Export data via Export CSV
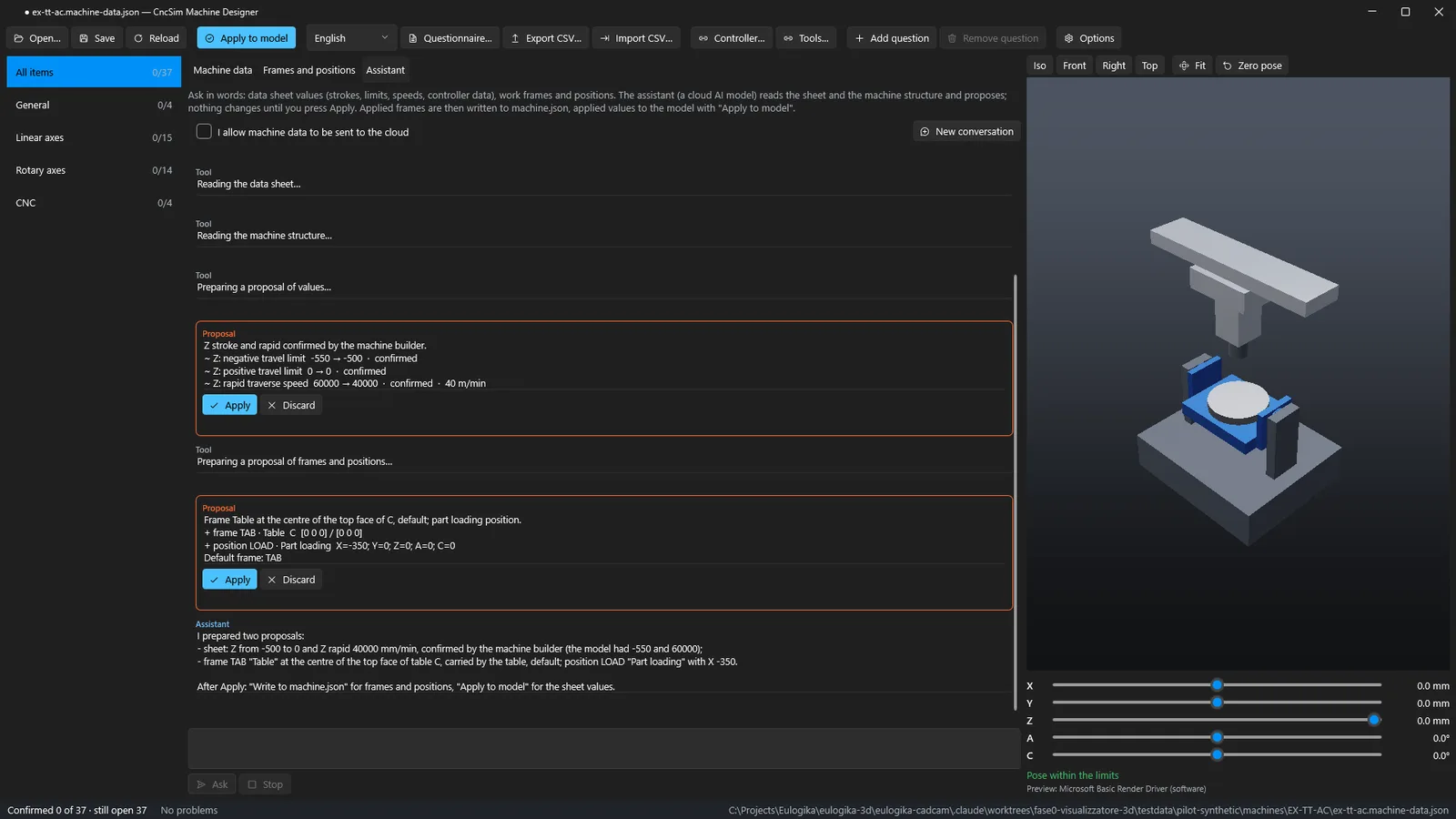The image size is (1456, 819). (546, 38)
